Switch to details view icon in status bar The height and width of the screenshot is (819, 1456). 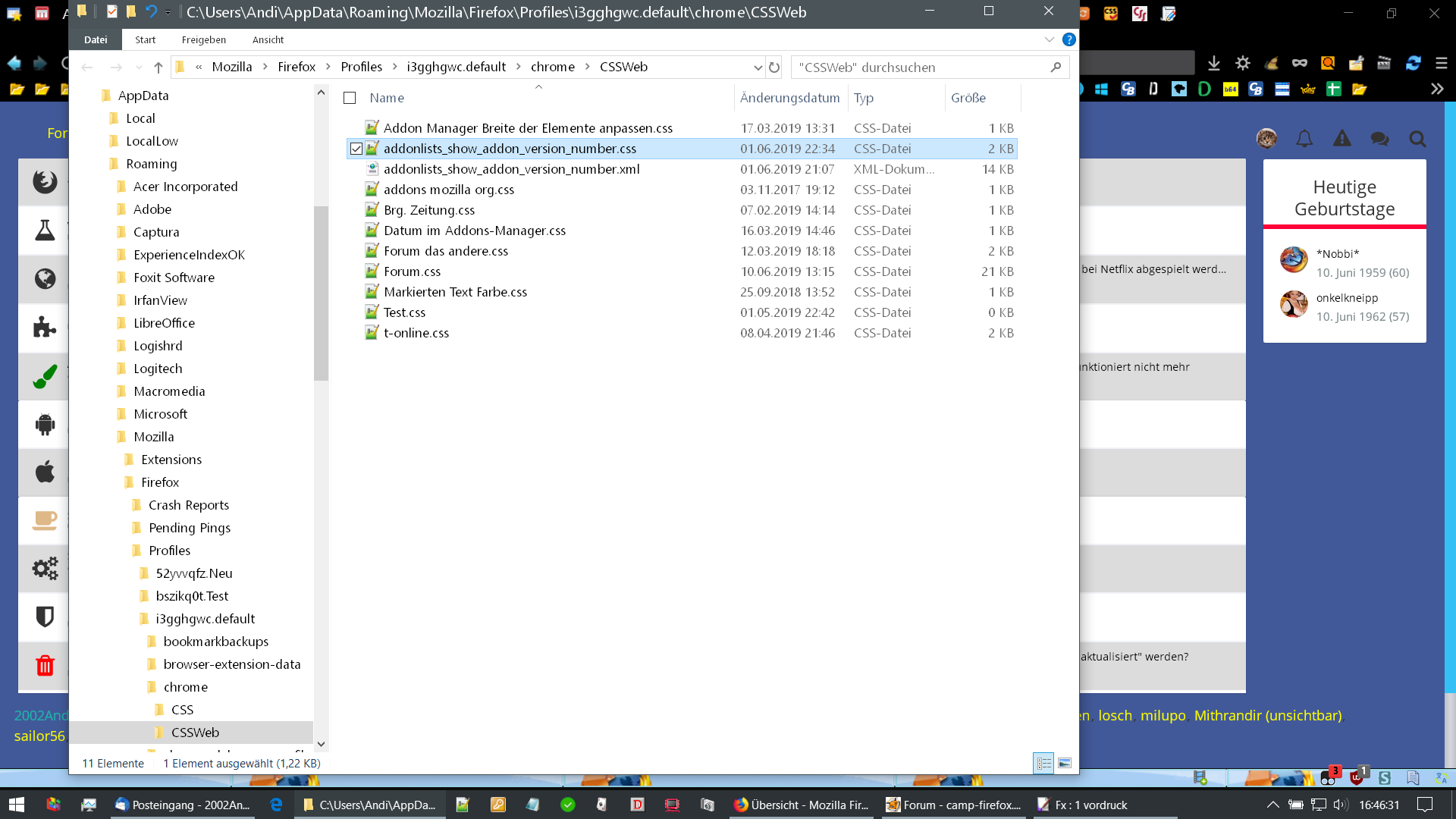point(1043,763)
